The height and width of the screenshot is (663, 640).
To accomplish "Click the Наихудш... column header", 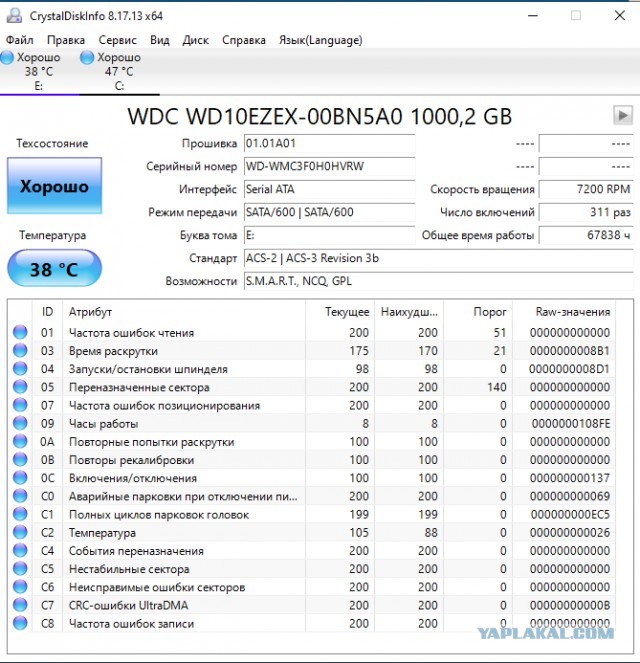I will pyautogui.click(x=409, y=312).
